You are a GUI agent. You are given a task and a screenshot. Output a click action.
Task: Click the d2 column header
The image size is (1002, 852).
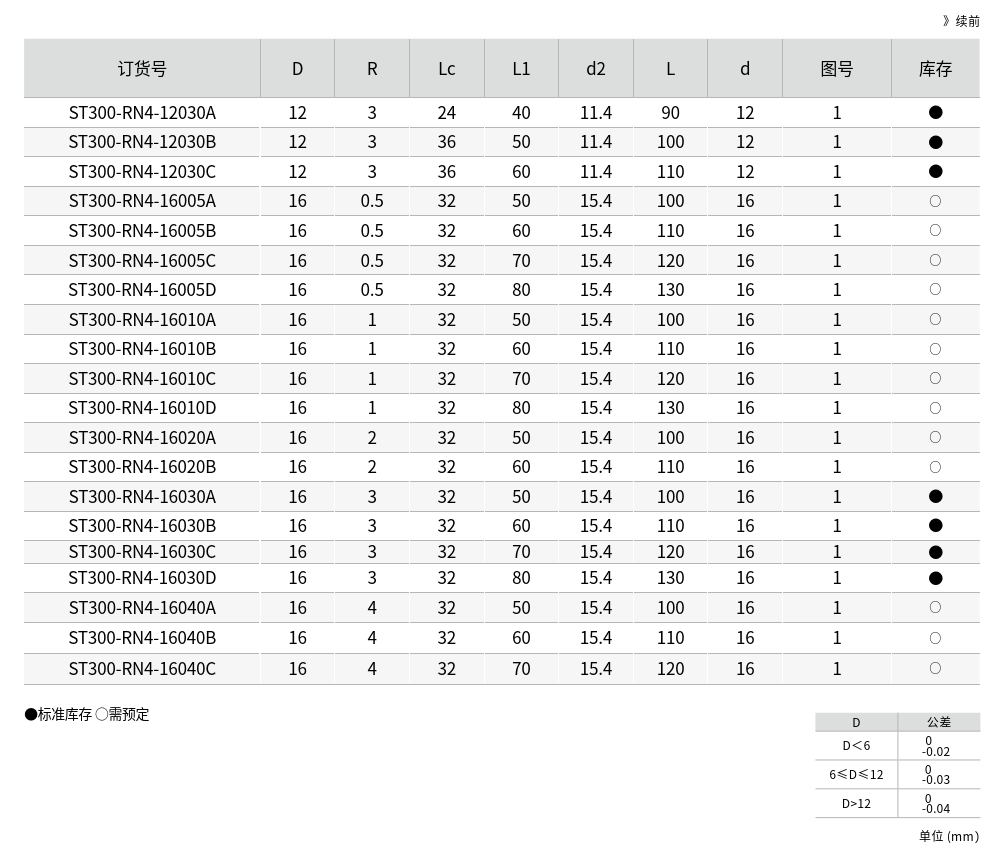[596, 69]
